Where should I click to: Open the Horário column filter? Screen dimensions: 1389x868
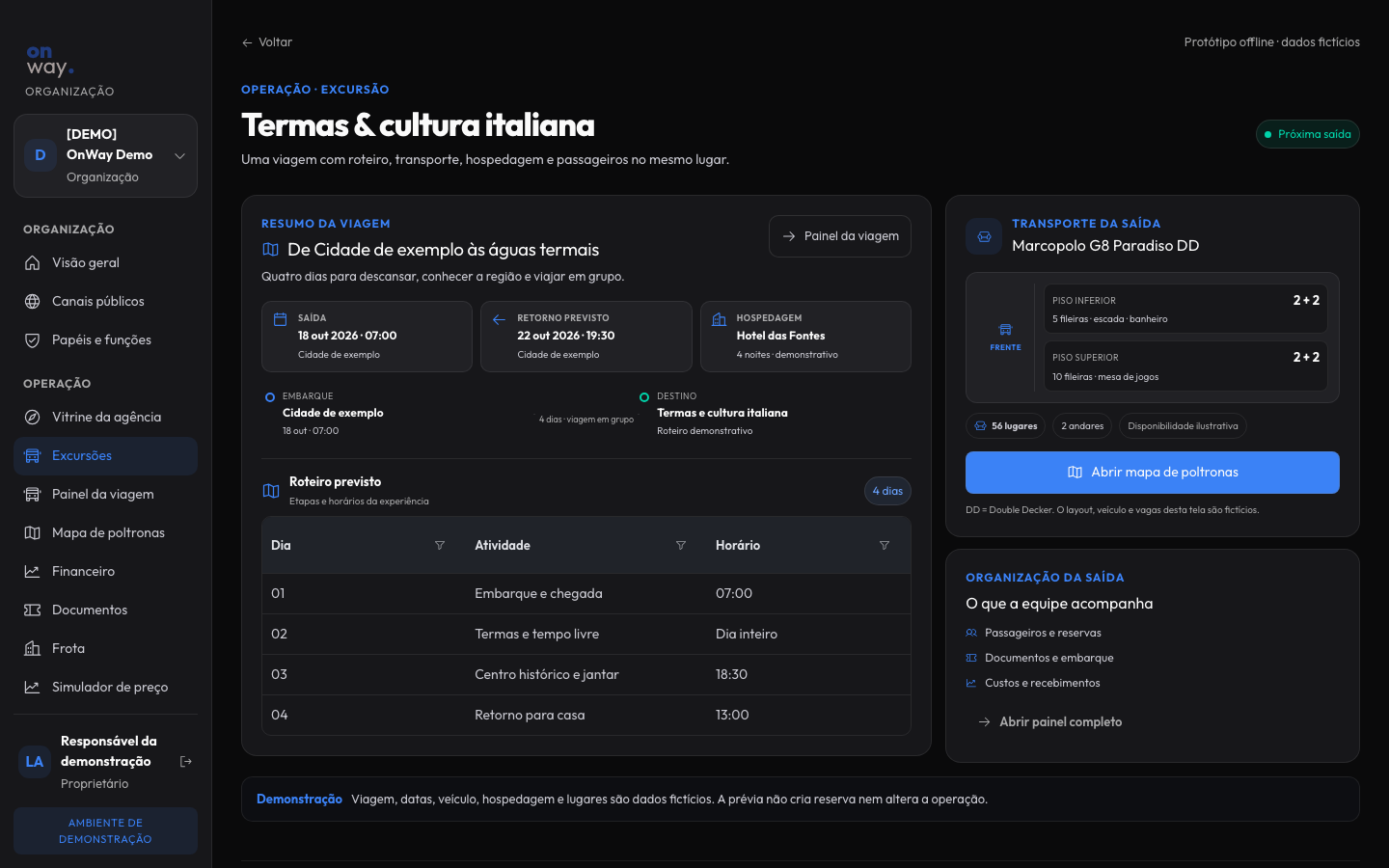(885, 545)
